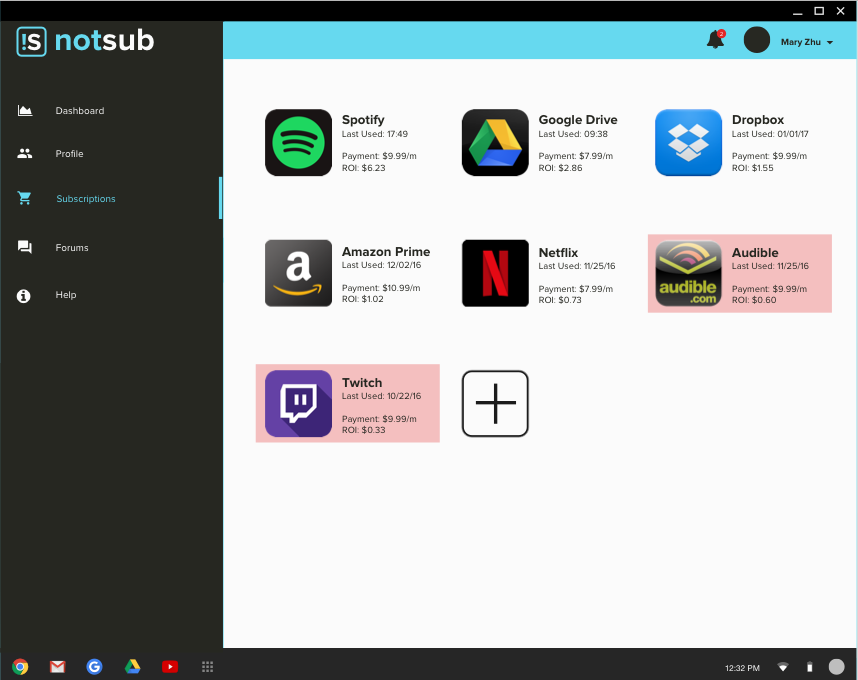Open YouTube from the shelf
858x680 pixels.
coord(170,666)
